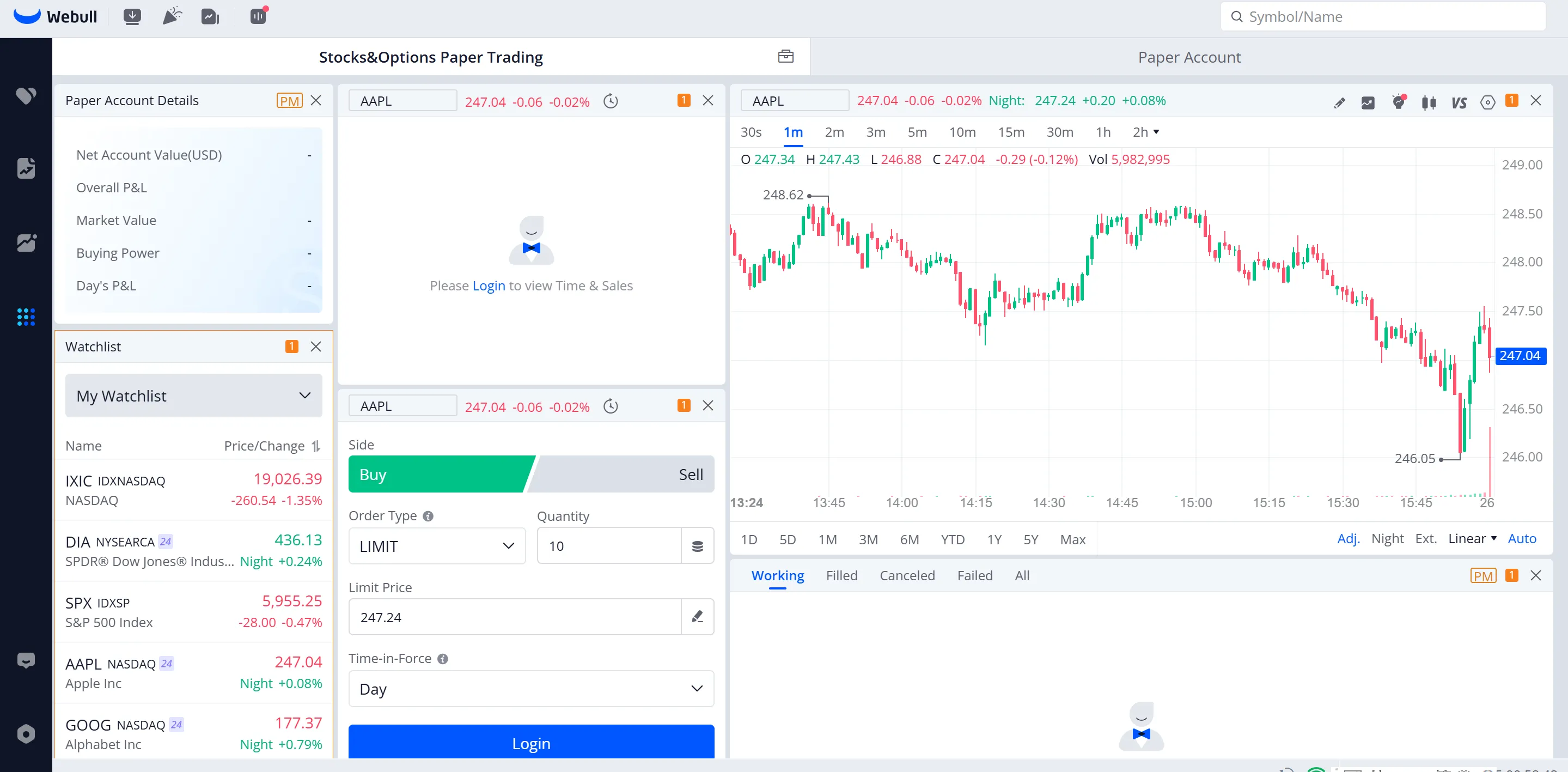Select the YTD chart range

[952, 539]
